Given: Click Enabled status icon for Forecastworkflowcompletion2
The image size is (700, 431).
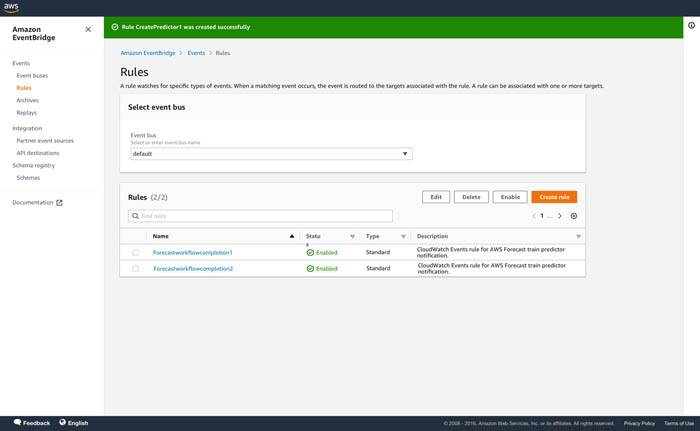Looking at the screenshot, I should pos(310,269).
